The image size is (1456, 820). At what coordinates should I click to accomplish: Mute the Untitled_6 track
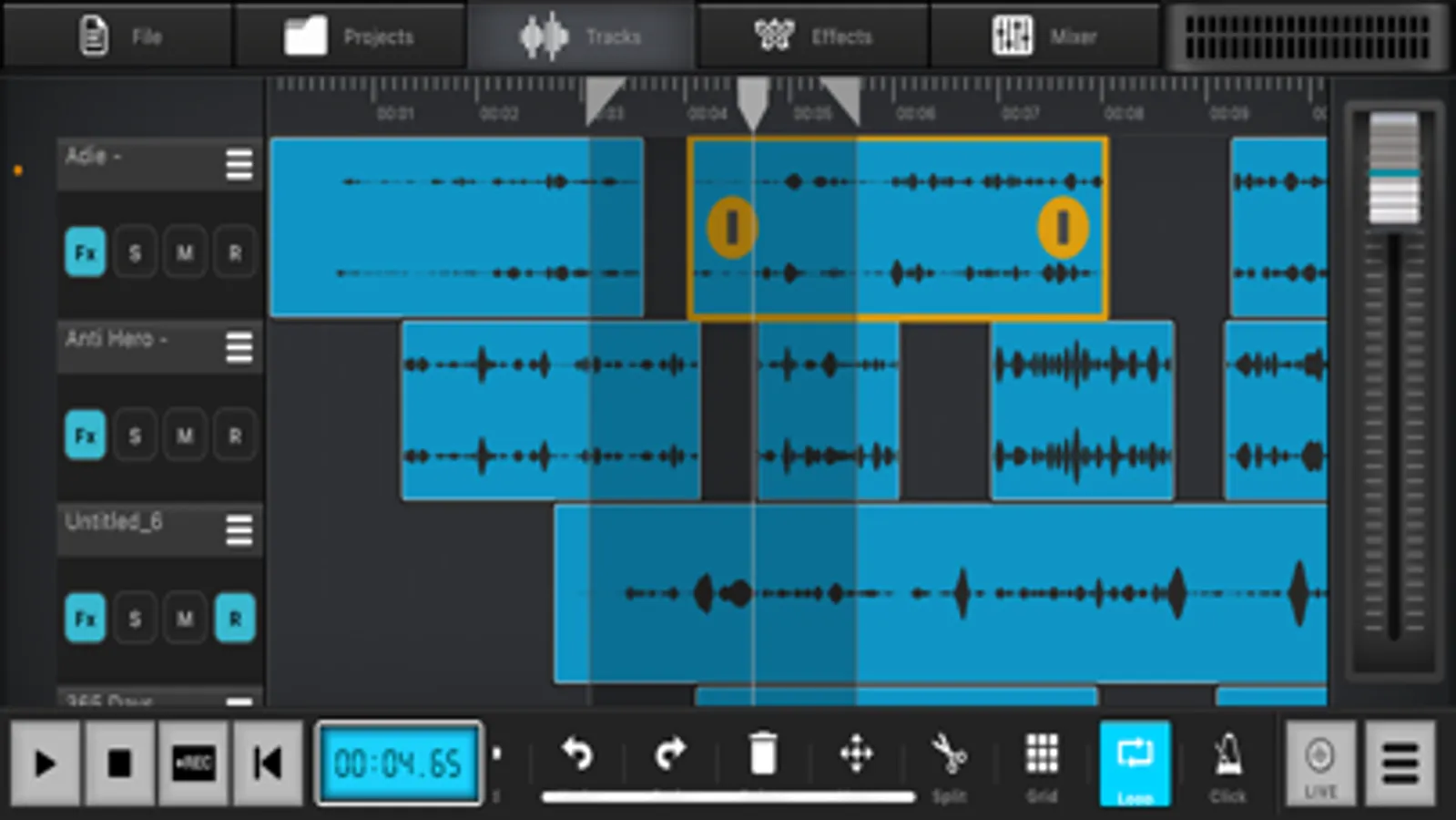pyautogui.click(x=185, y=619)
